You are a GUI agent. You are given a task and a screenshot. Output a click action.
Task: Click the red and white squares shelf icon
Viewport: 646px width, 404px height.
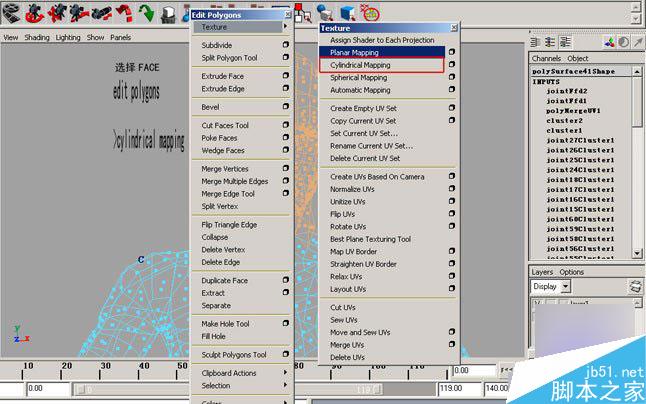[302, 12]
